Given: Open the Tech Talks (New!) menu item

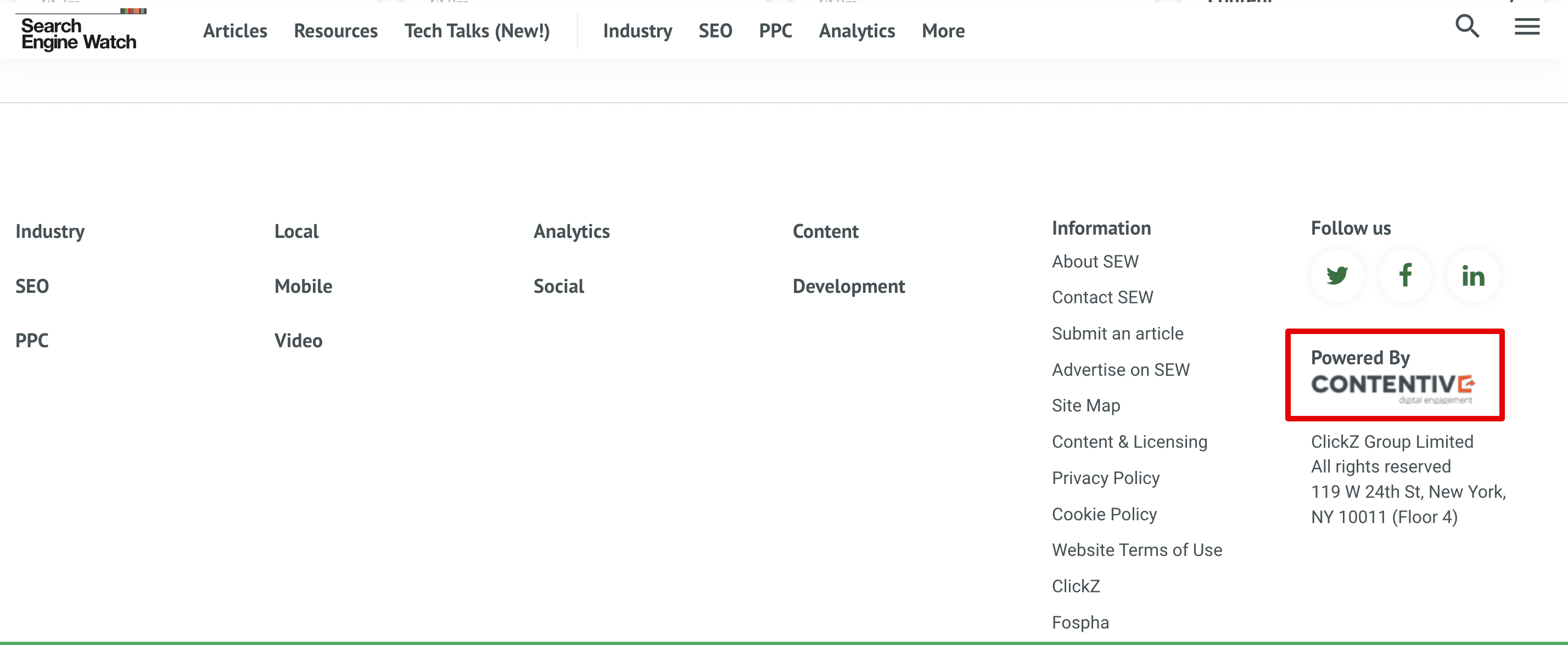Looking at the screenshot, I should coord(477,30).
